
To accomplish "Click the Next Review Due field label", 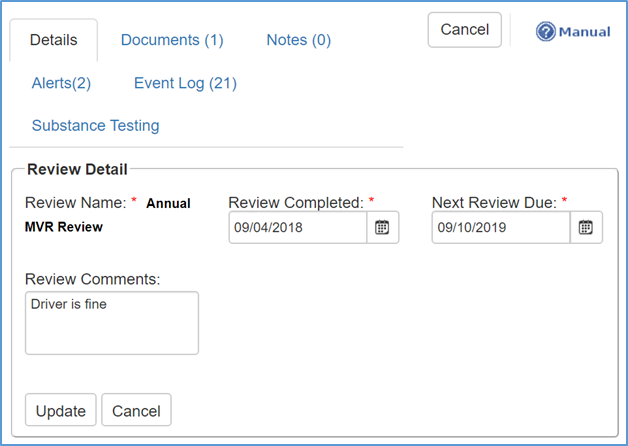I will pos(494,203).
